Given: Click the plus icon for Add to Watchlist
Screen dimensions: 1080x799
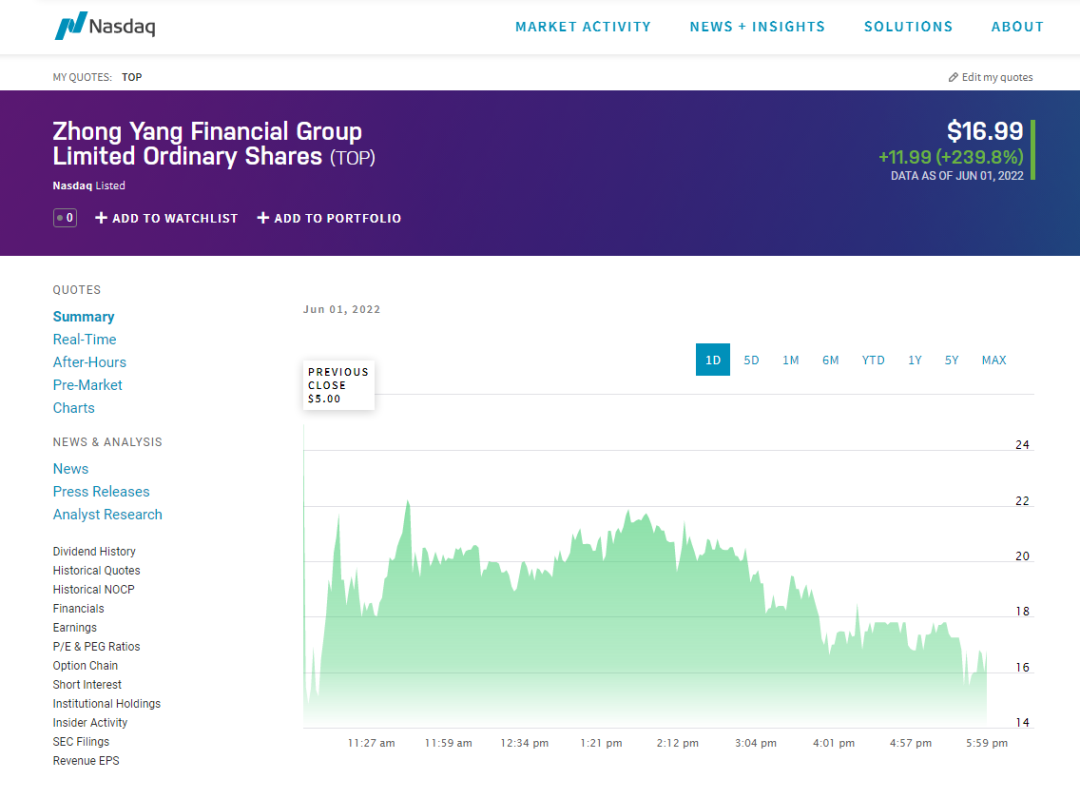Looking at the screenshot, I should click(101, 218).
